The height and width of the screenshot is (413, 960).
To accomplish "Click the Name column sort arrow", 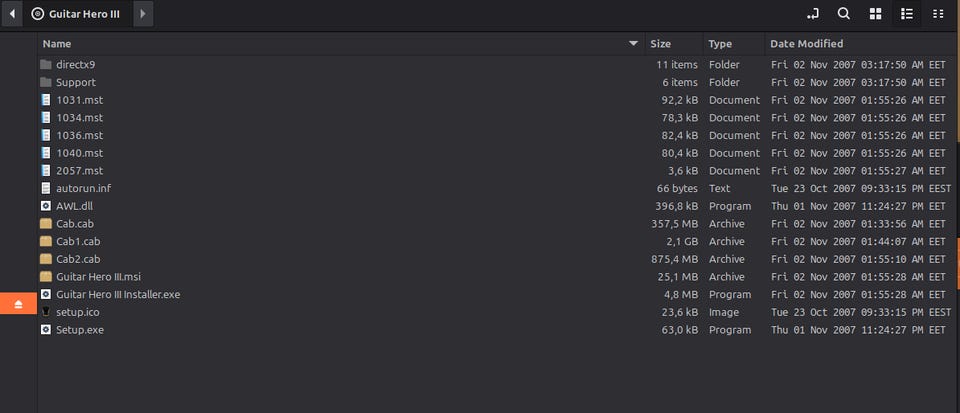I will [x=634, y=43].
